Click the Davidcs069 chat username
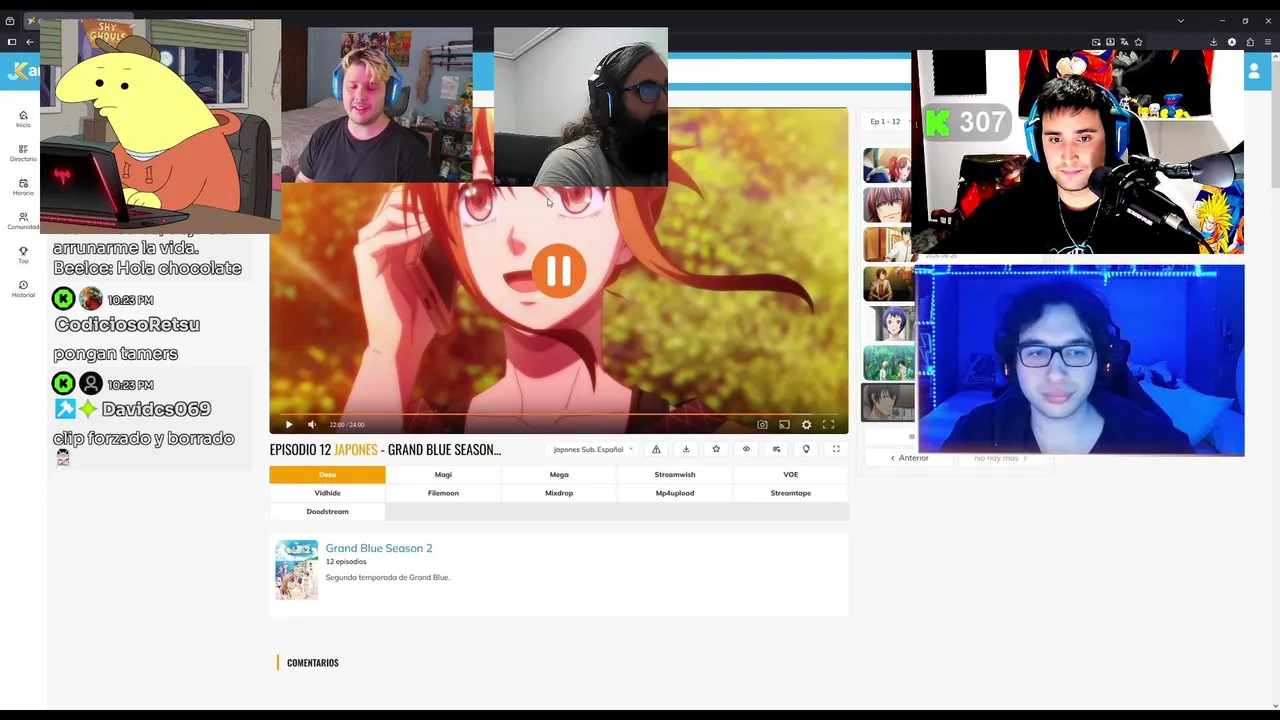 point(156,409)
